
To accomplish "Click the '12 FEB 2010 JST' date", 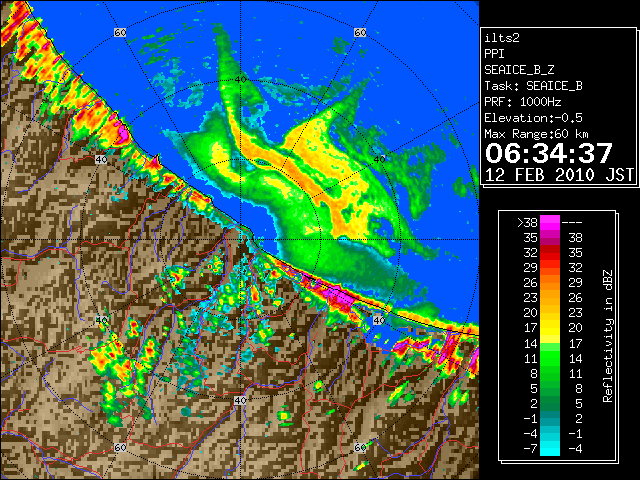I will (559, 175).
